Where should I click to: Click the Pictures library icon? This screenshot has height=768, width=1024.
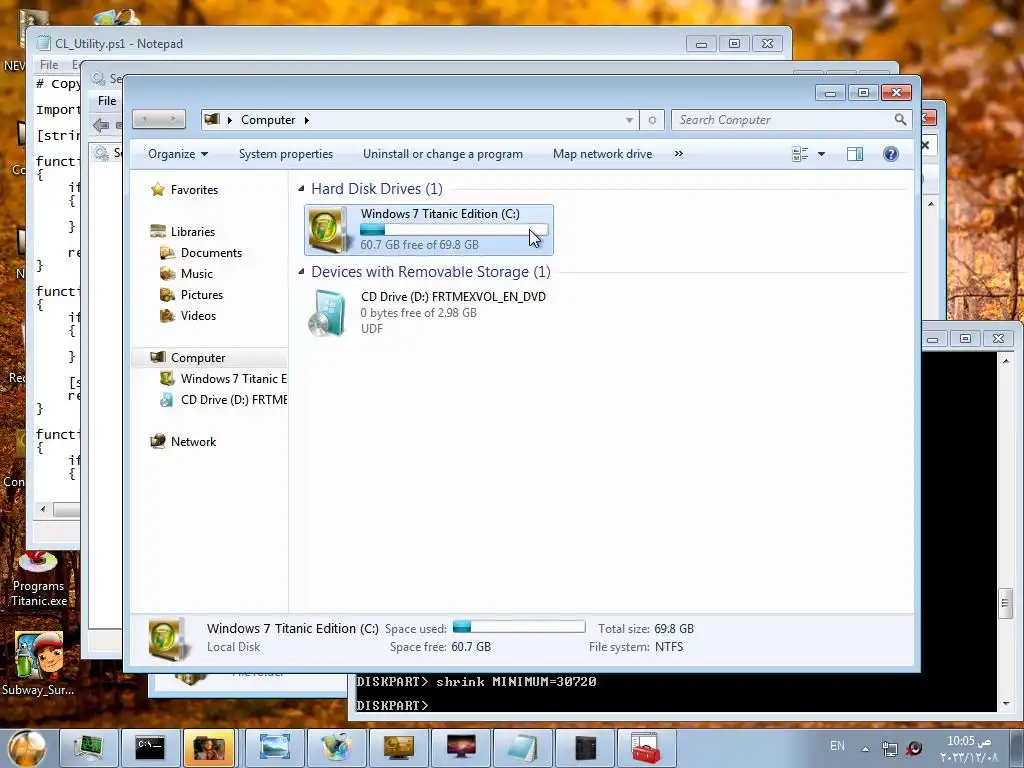pyautogui.click(x=167, y=295)
